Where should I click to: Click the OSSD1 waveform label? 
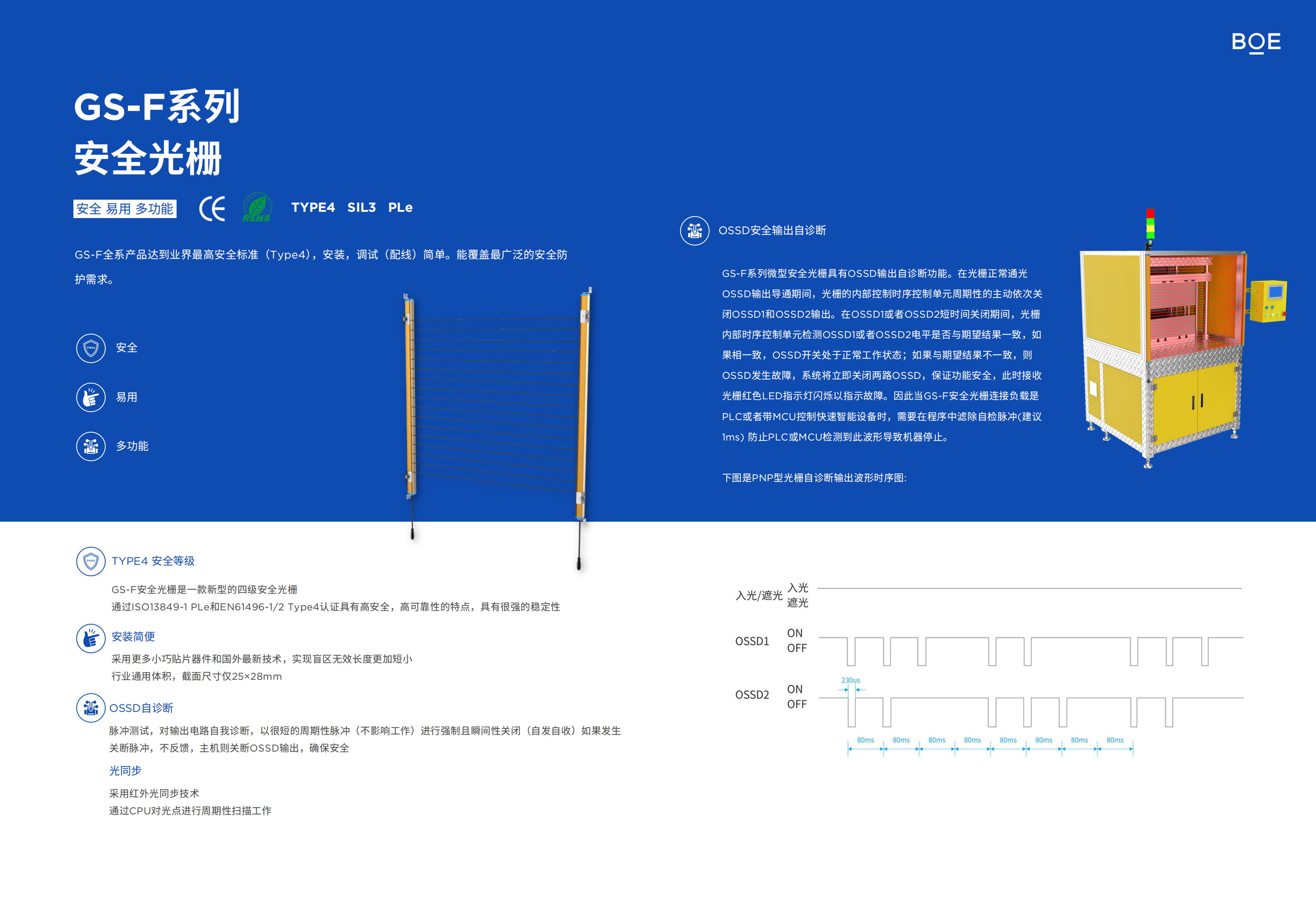pos(752,641)
